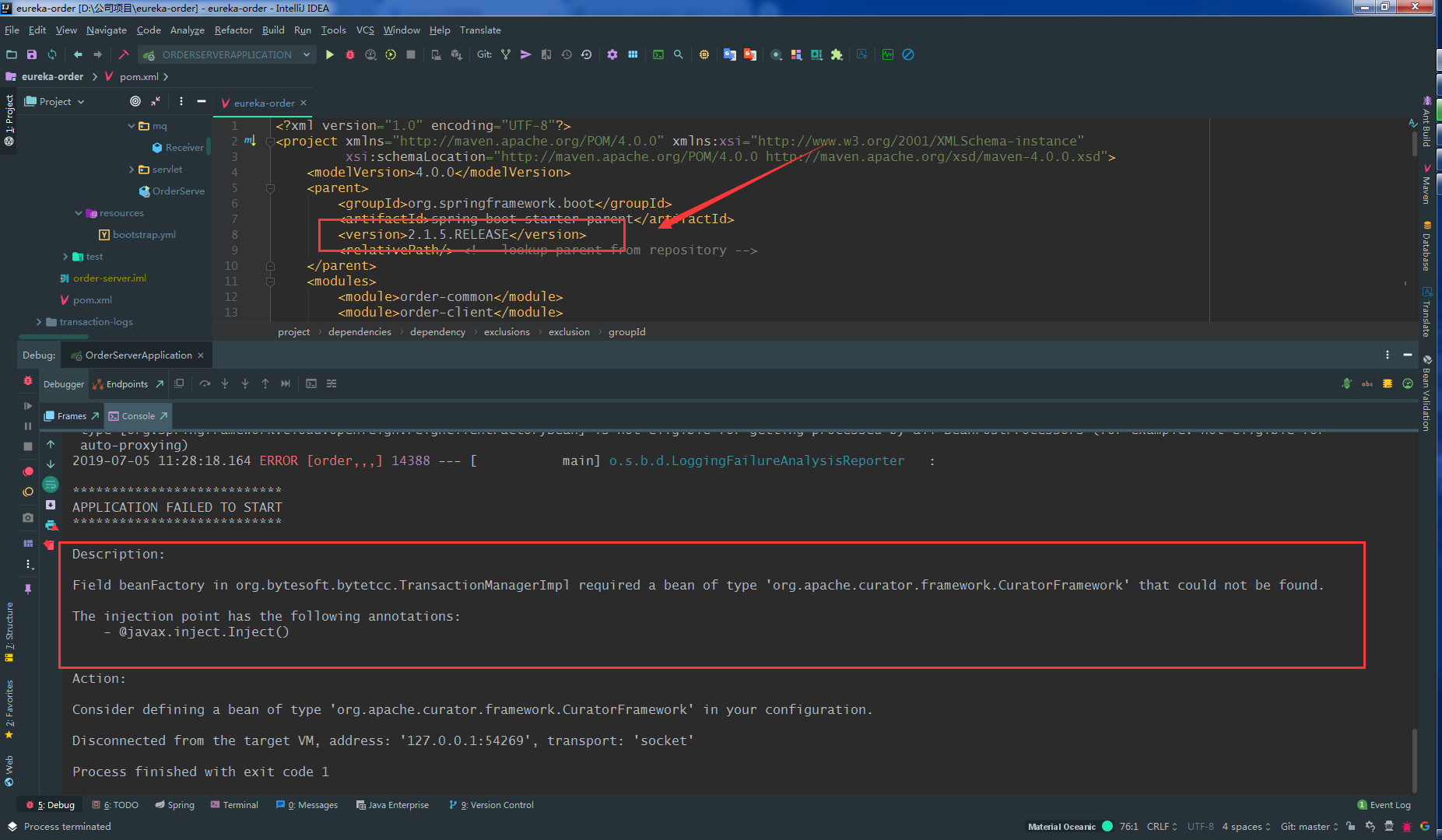The image size is (1442, 840).
Task: Save all files with the floppy disk icon
Action: [x=32, y=54]
